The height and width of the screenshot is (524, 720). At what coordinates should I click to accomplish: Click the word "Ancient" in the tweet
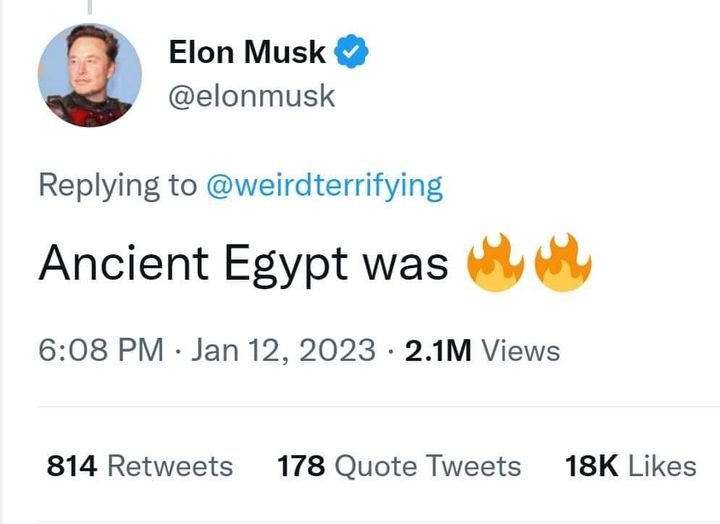click(x=124, y=262)
